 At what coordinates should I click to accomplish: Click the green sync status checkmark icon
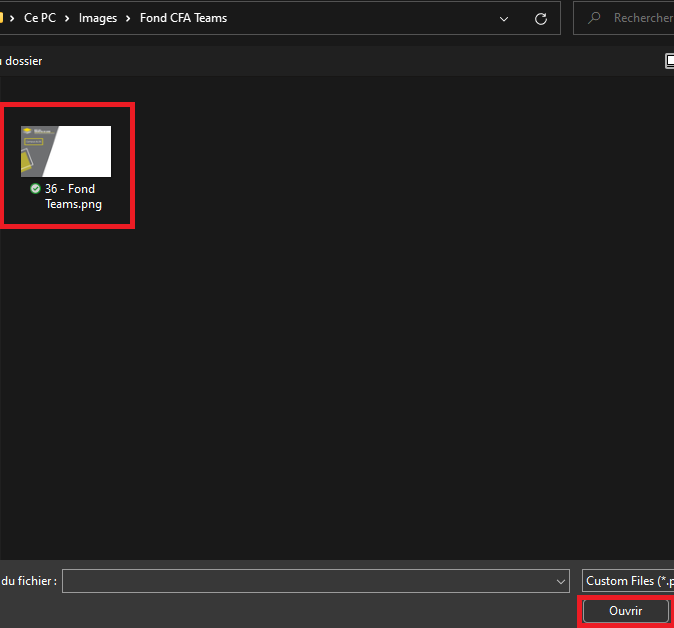(36, 189)
